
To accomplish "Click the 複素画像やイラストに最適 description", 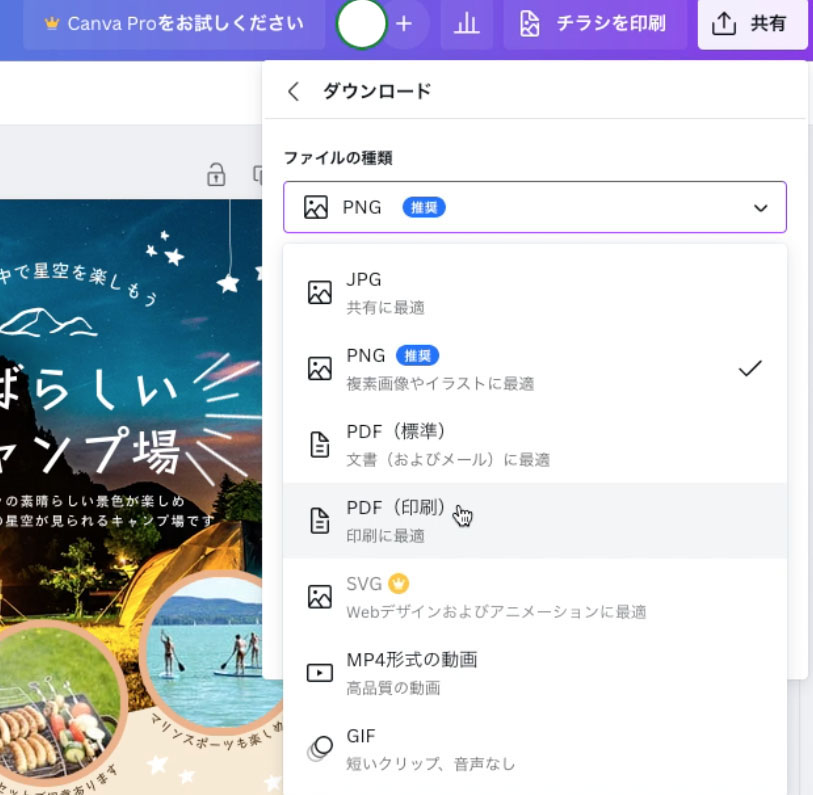I will pos(440,384).
